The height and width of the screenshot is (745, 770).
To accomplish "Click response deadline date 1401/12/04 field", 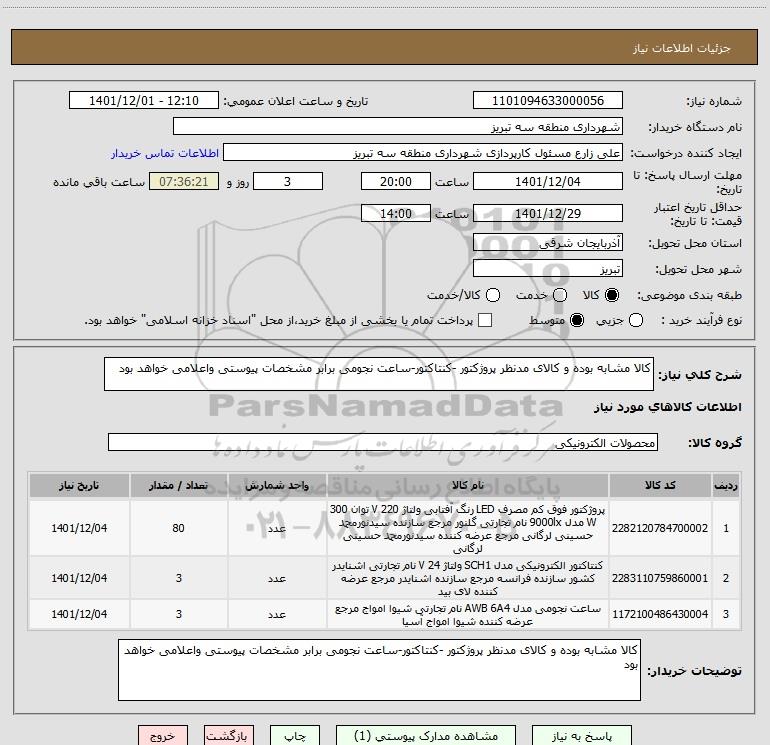I will click(548, 181).
